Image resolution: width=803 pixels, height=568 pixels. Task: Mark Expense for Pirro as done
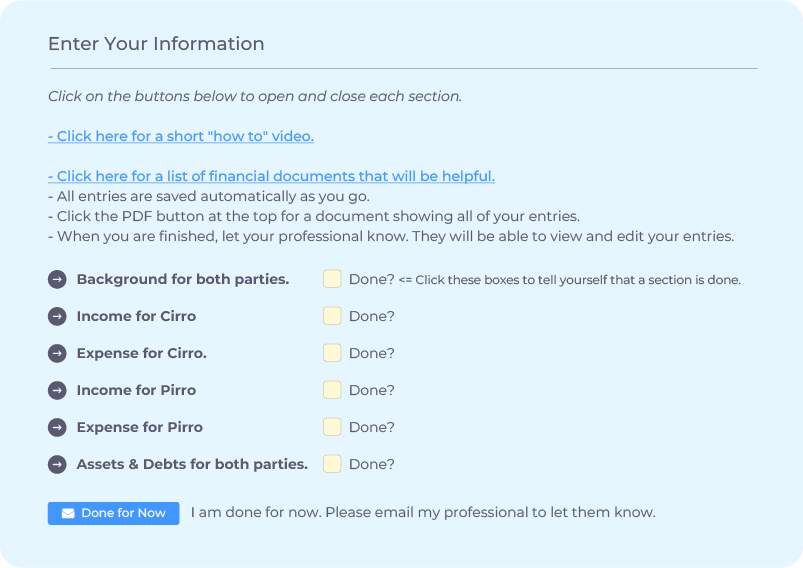(332, 427)
